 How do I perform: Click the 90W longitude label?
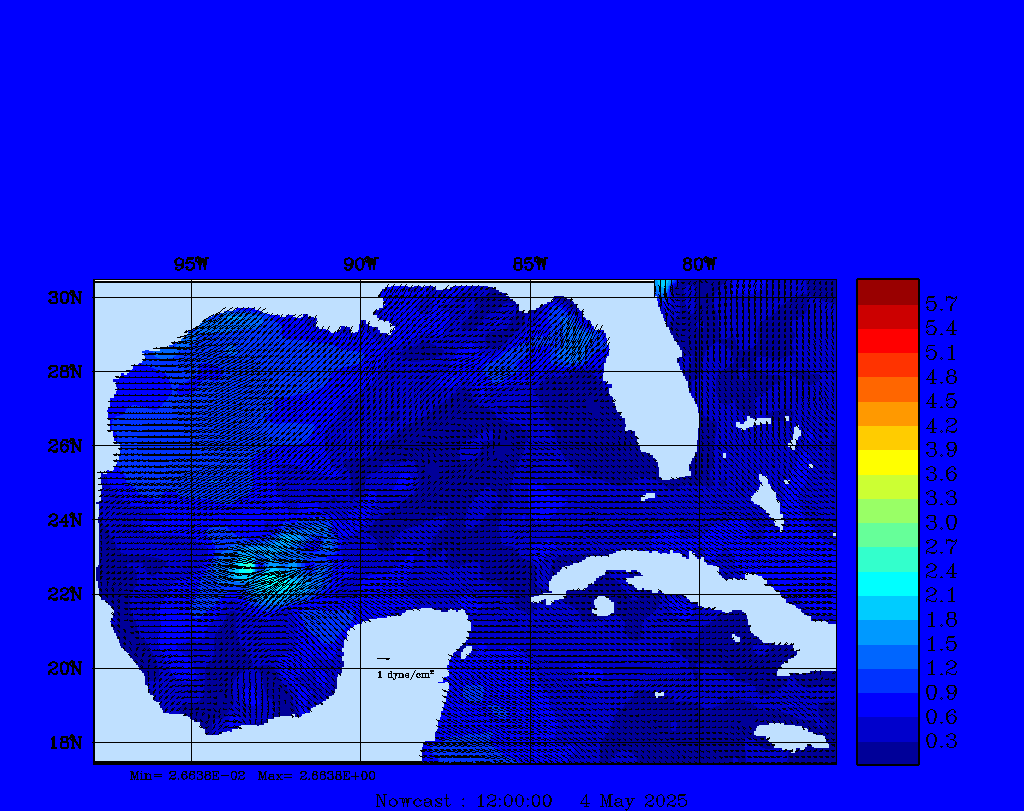(360, 264)
